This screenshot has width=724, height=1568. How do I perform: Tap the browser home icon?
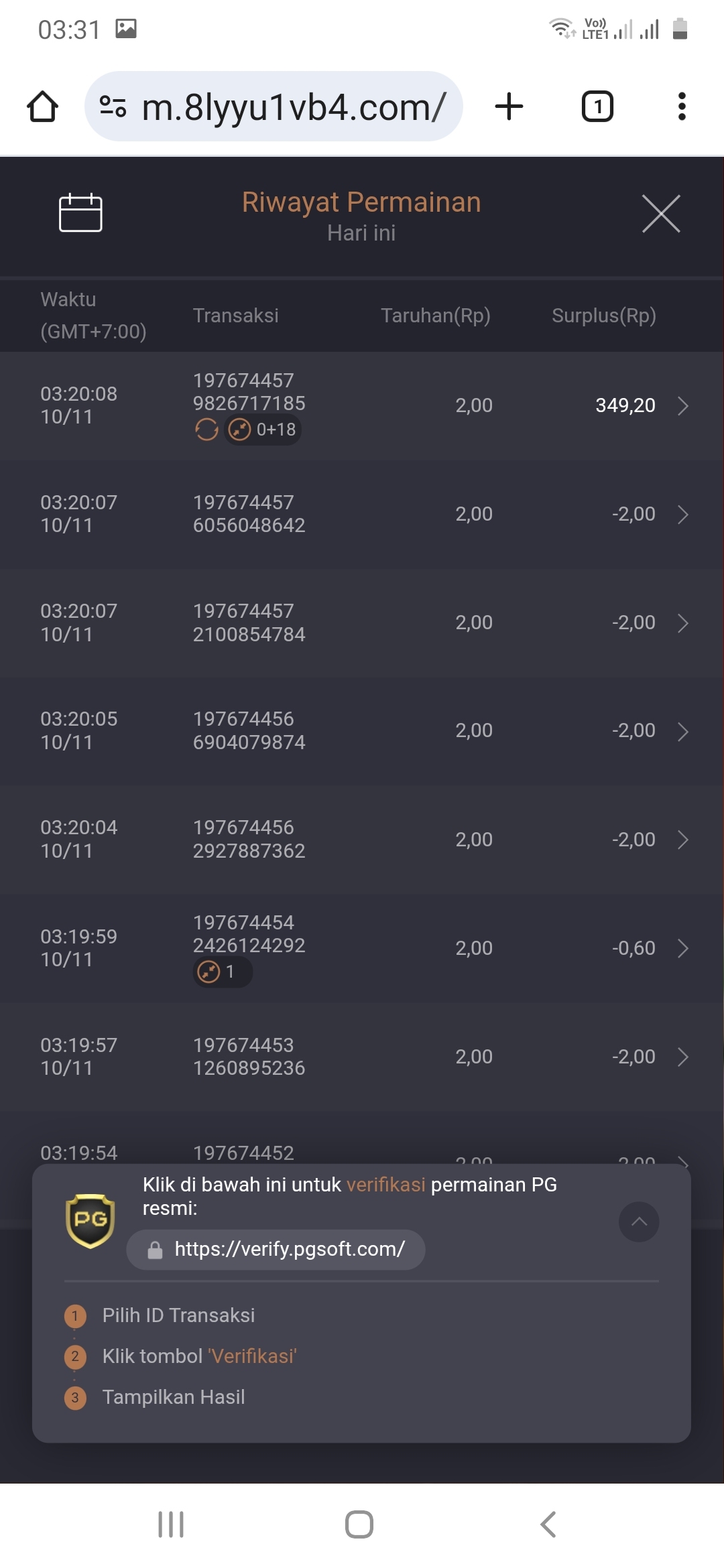coord(42,107)
